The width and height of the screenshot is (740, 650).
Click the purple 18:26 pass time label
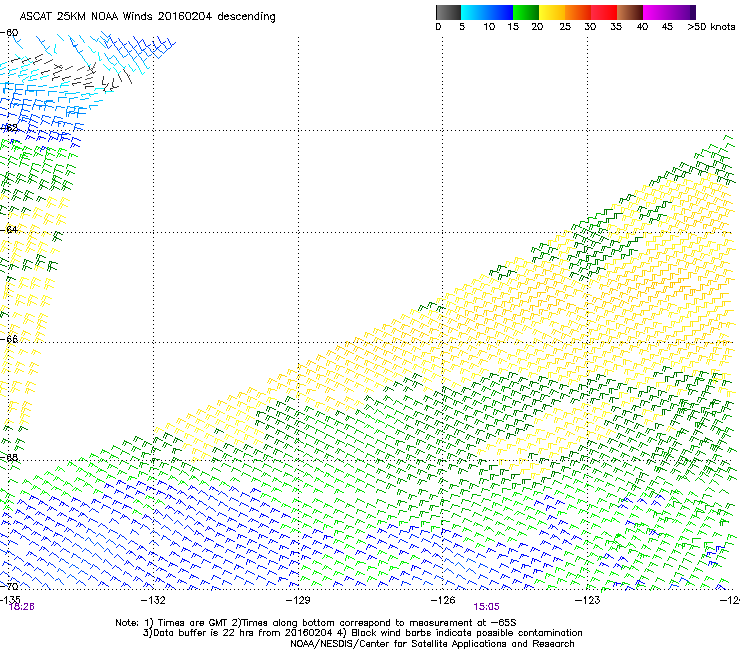coord(22,607)
